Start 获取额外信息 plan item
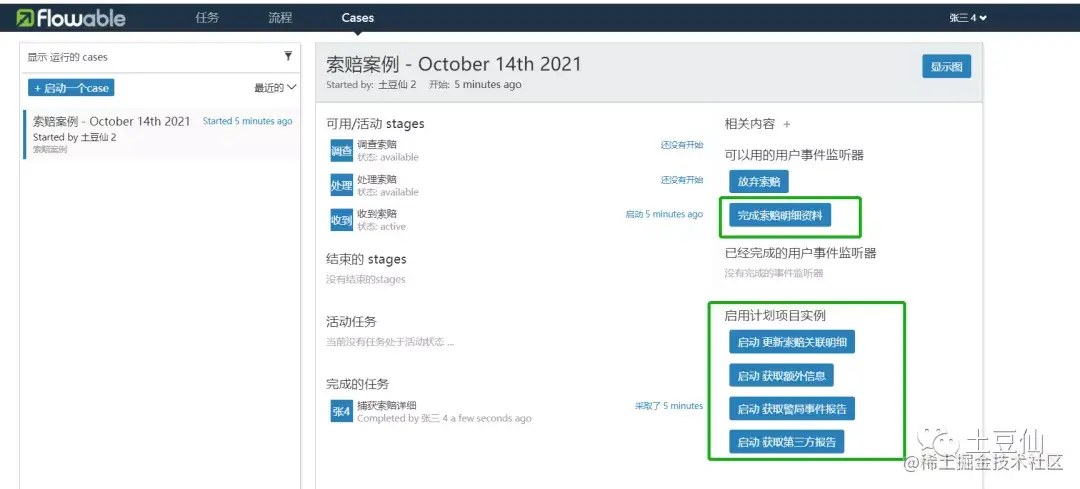The height and width of the screenshot is (489, 1080). click(x=782, y=376)
